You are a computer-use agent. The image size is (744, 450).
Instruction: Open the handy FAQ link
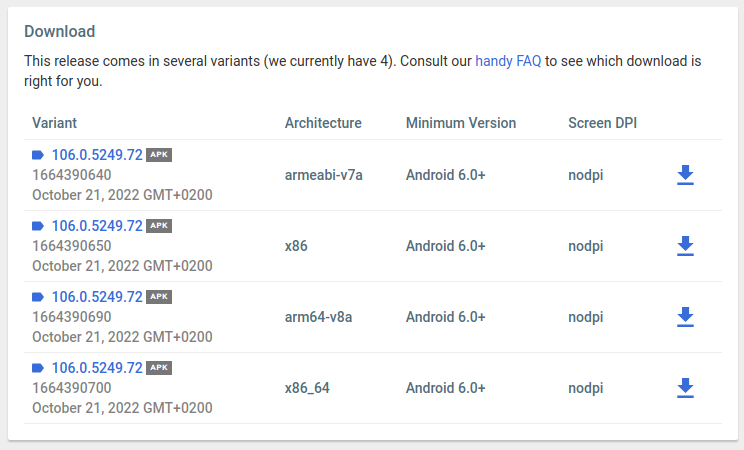(508, 61)
